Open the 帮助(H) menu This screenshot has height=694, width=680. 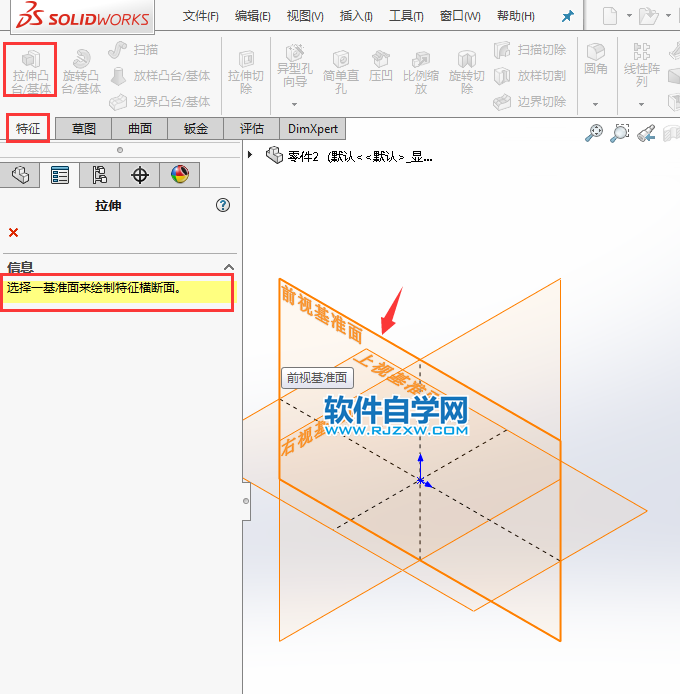coord(516,16)
